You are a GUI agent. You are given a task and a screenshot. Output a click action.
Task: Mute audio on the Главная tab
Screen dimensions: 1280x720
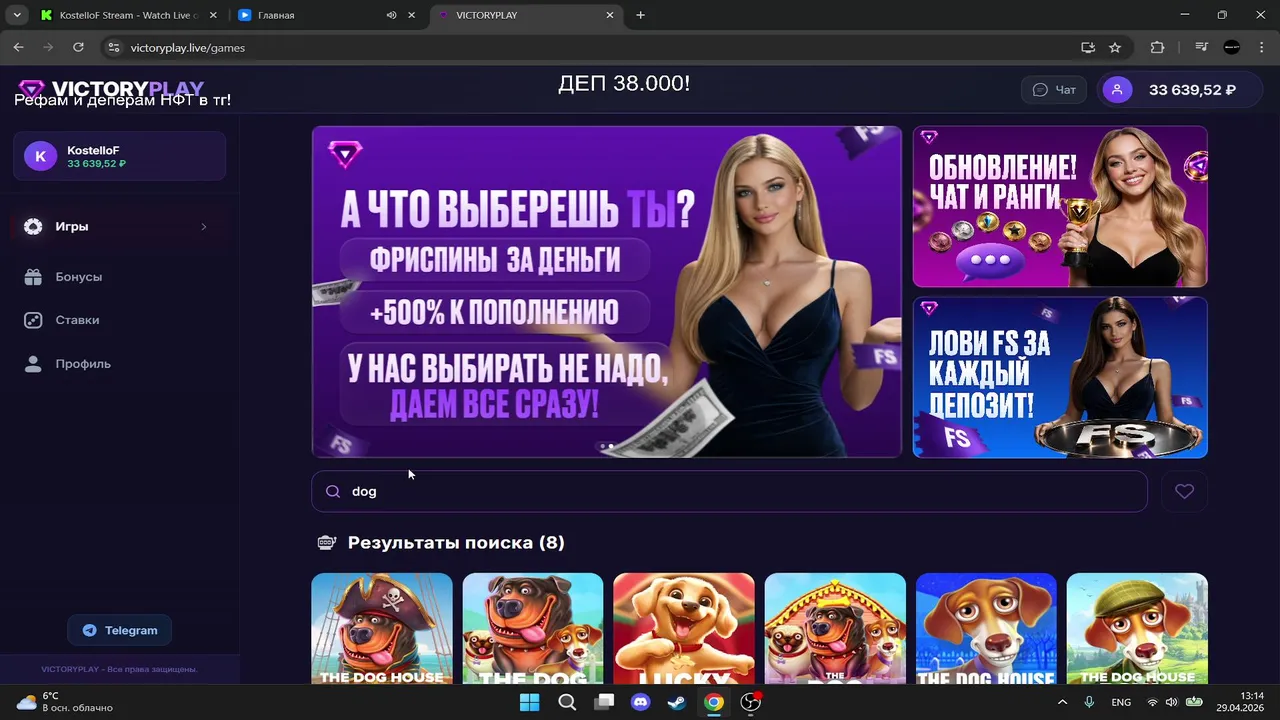pyautogui.click(x=391, y=15)
